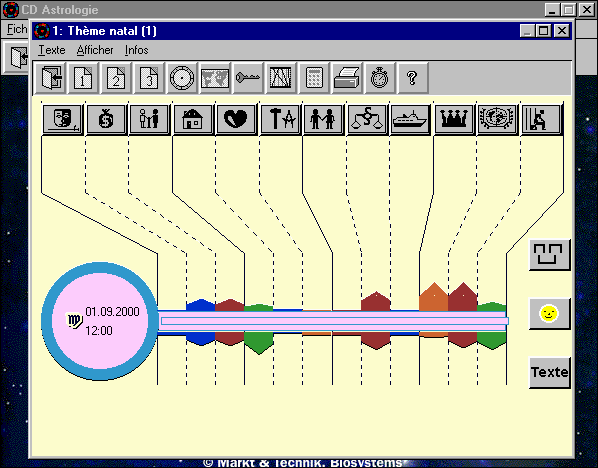This screenshot has width=598, height=468.
Task: Open the Infos menu
Action: pos(137,50)
